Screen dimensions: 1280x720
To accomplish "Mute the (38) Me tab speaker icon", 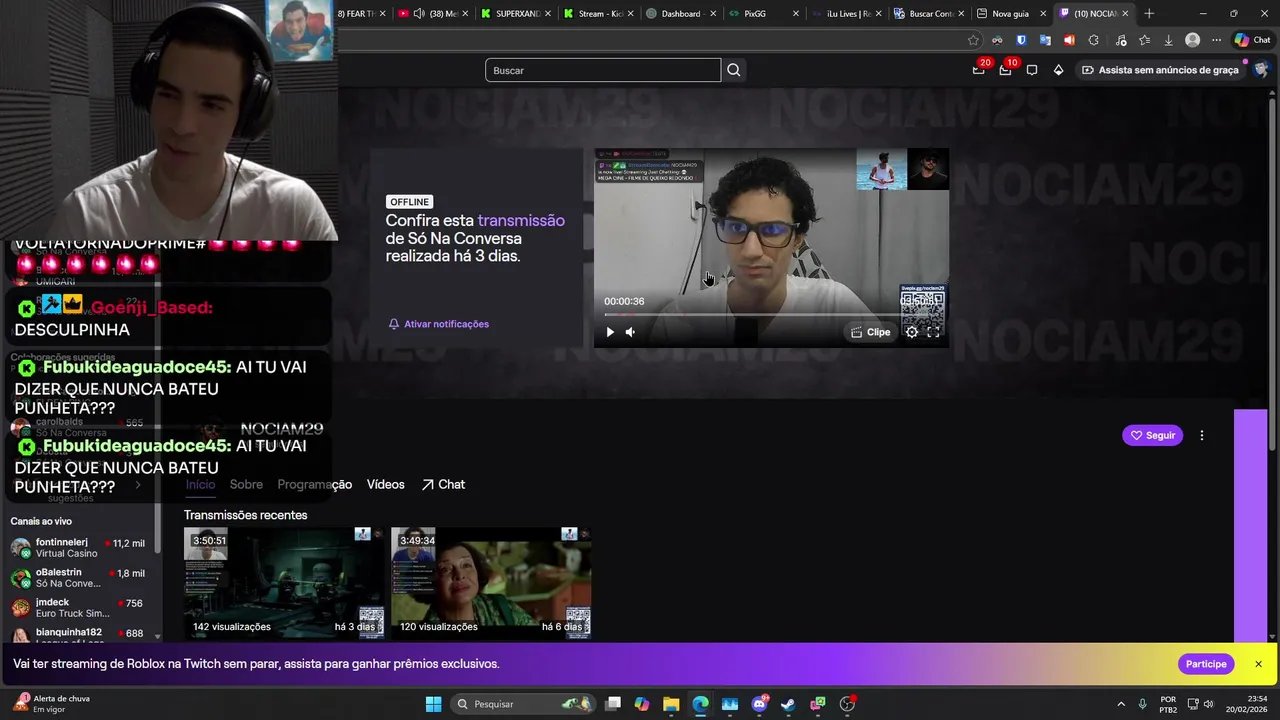I will (x=419, y=13).
